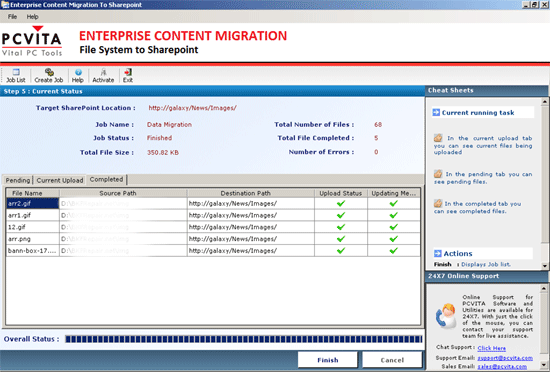Click the Upload Status column header
Screen dimensions: 550x372
(341, 193)
